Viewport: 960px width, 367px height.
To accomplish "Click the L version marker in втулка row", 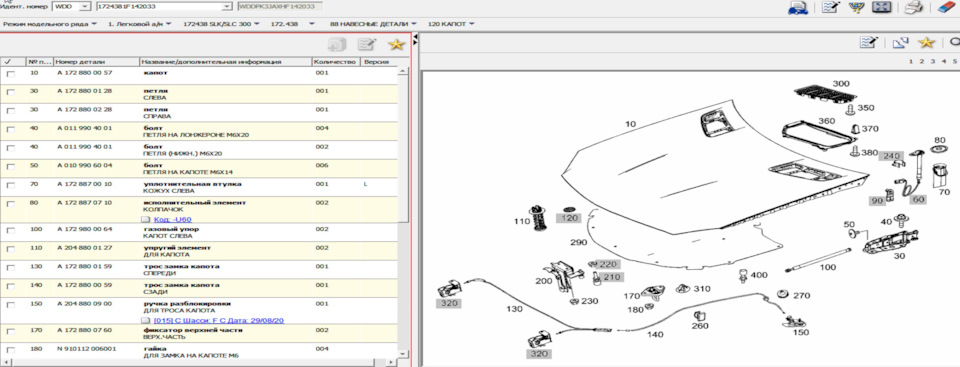I will pos(366,184).
